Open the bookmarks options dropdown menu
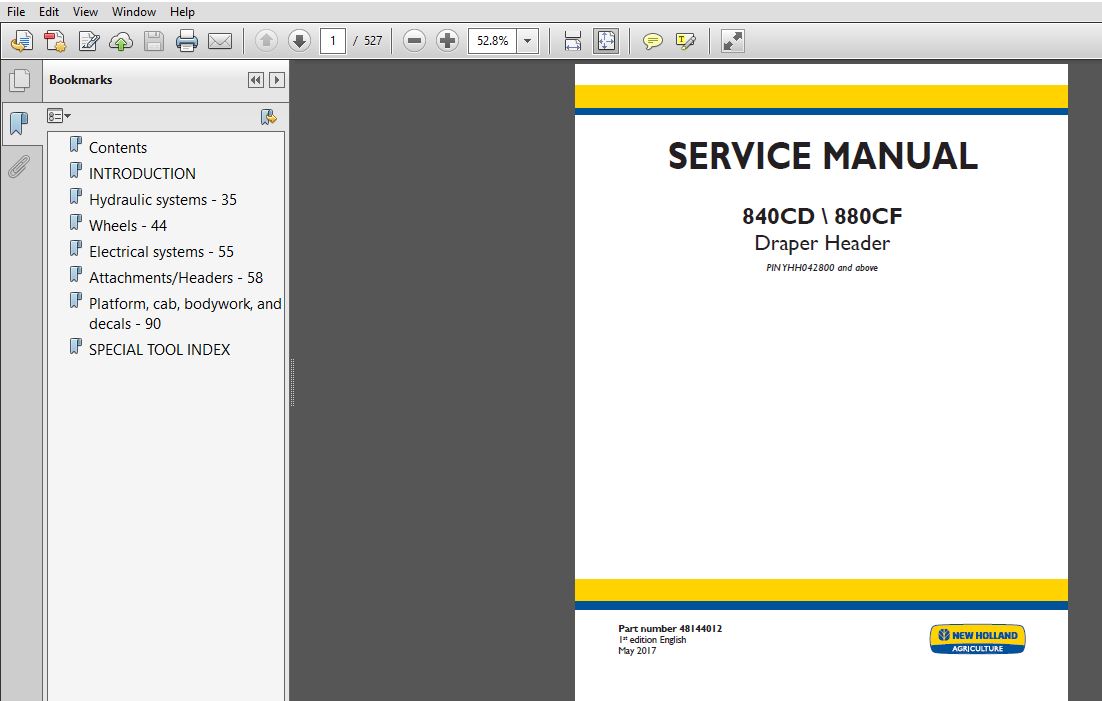Viewport: 1102px width, 701px height. click(58, 116)
